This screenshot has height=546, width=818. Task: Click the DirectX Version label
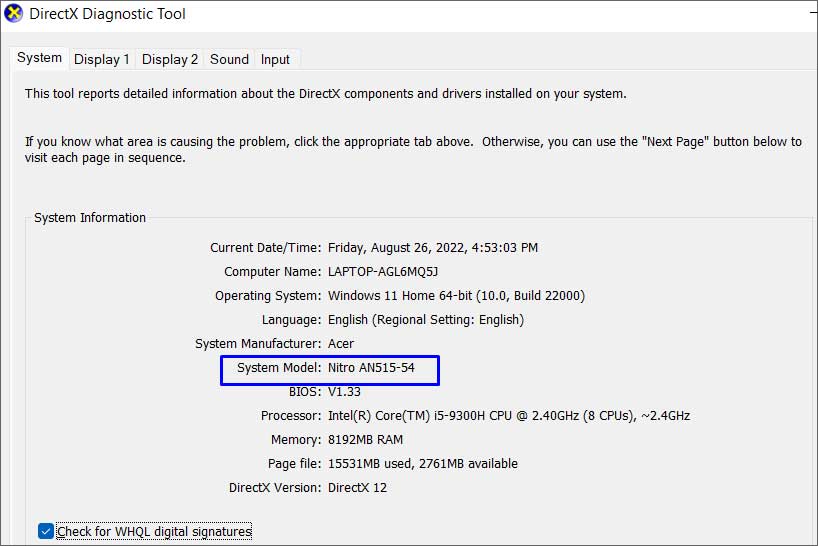point(275,488)
